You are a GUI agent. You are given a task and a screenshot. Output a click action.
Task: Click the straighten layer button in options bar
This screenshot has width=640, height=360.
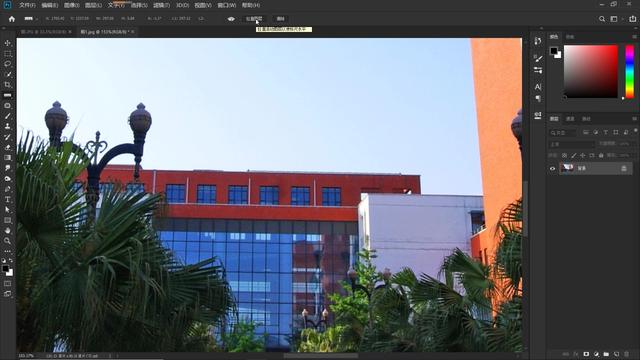pos(254,19)
